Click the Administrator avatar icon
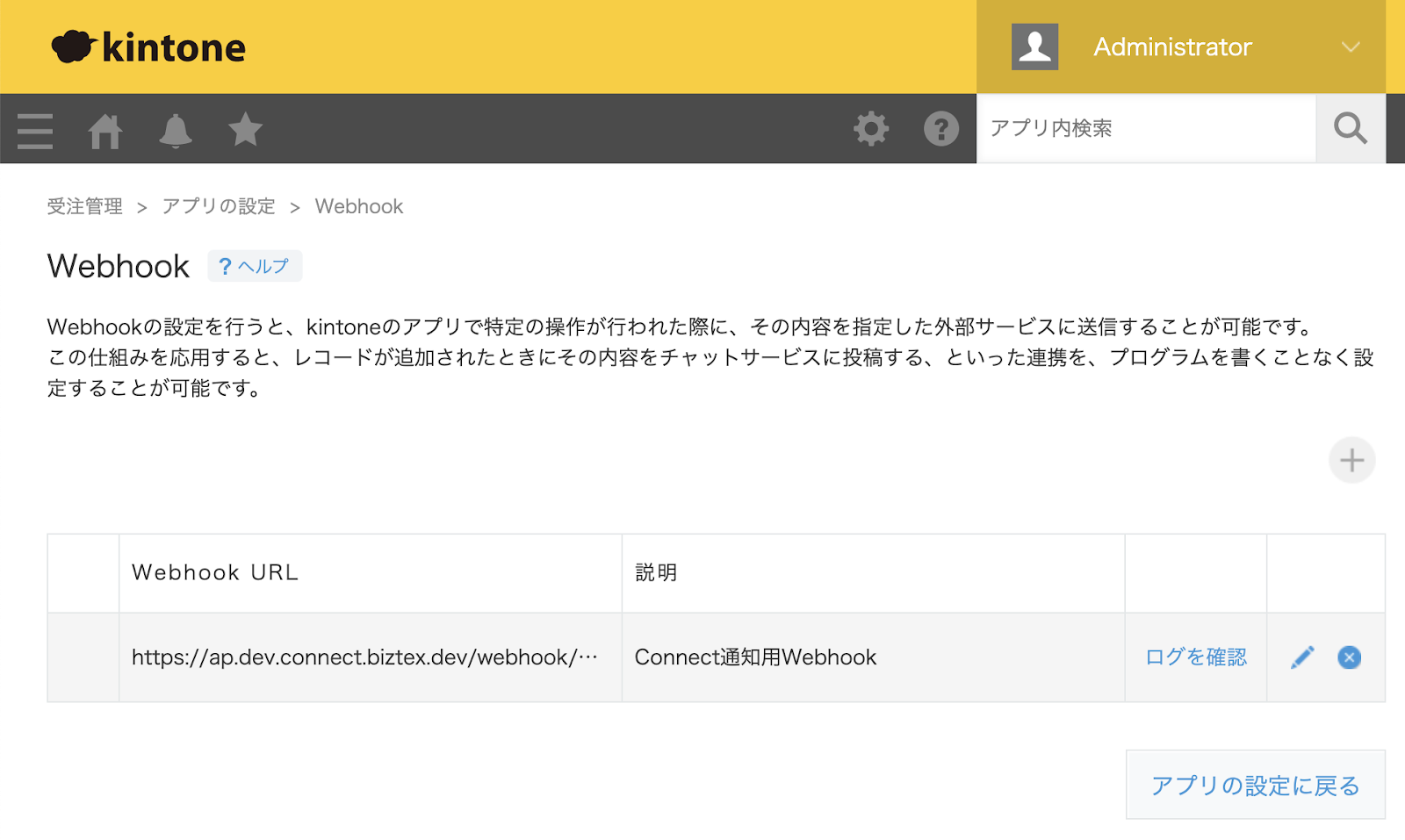This screenshot has height=840, width=1405. pyautogui.click(x=1034, y=47)
